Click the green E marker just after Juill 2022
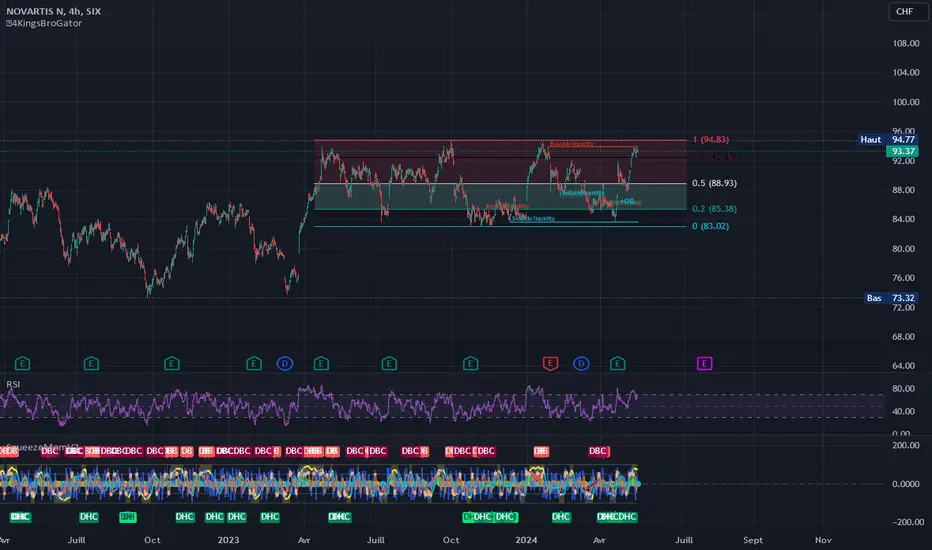 pyautogui.click(x=91, y=363)
